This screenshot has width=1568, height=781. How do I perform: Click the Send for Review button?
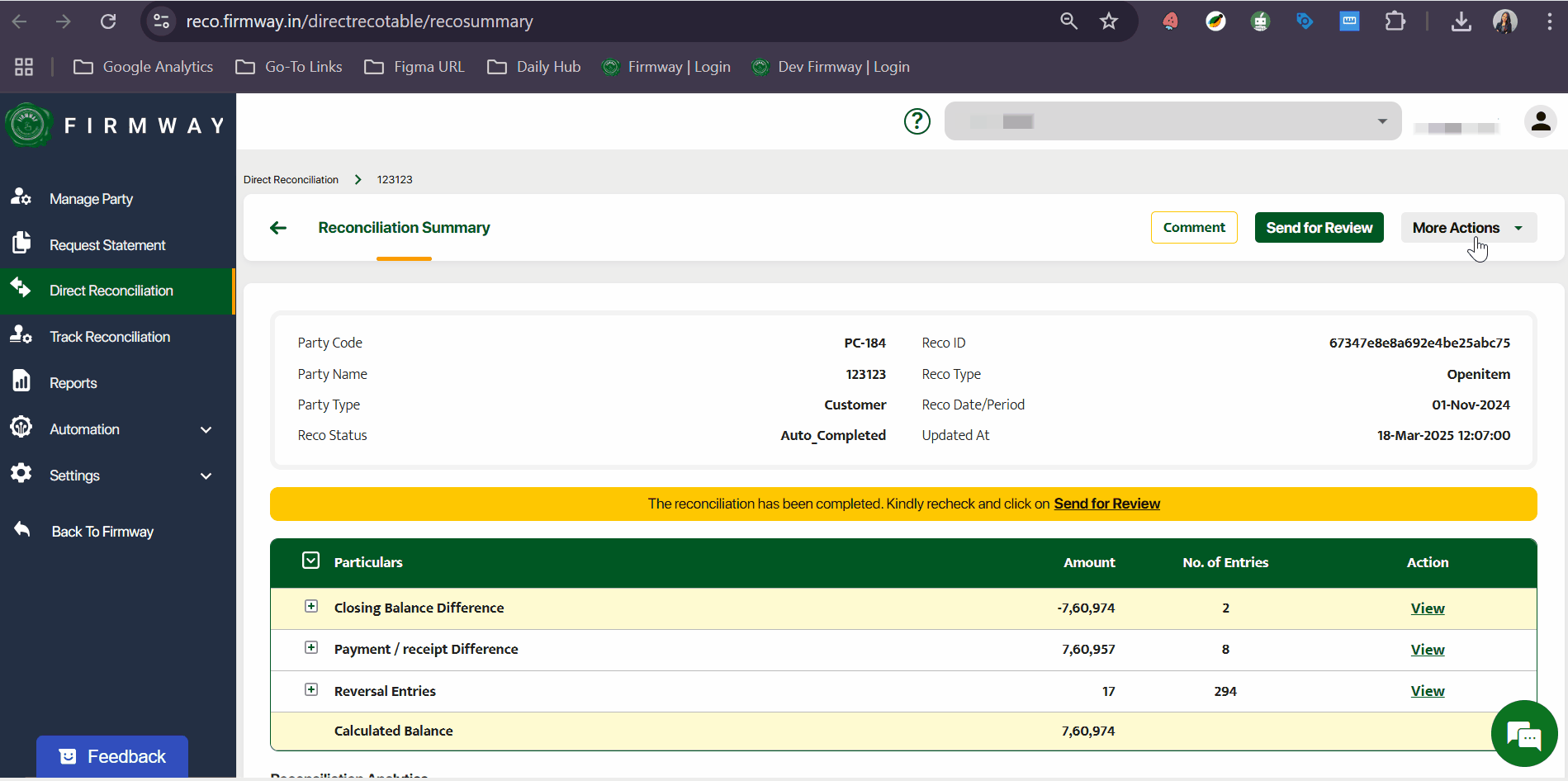[x=1319, y=228]
